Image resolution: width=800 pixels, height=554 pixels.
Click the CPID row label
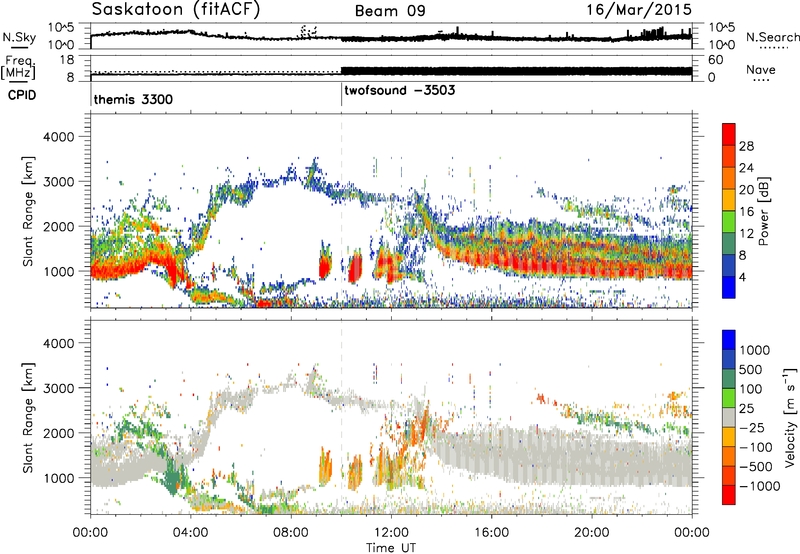point(21,95)
